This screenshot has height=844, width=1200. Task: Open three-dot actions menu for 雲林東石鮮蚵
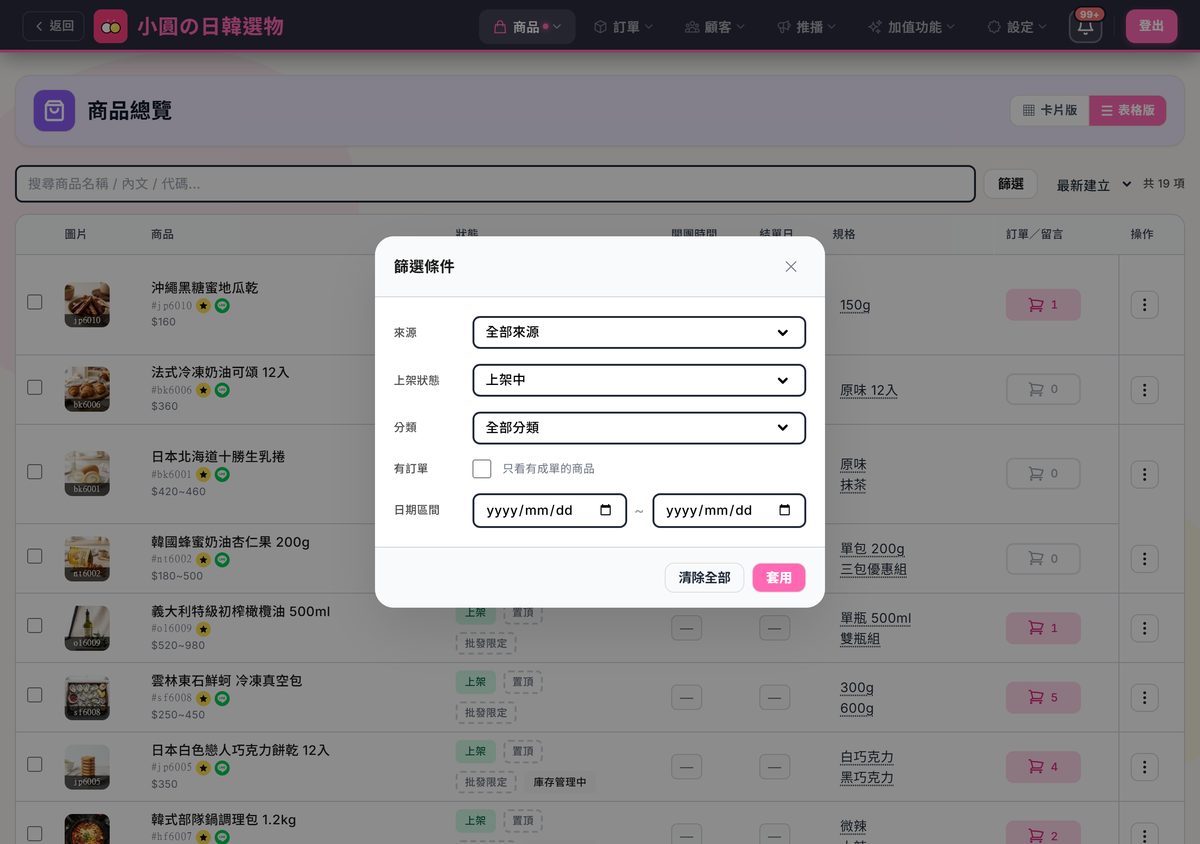tap(1145, 697)
